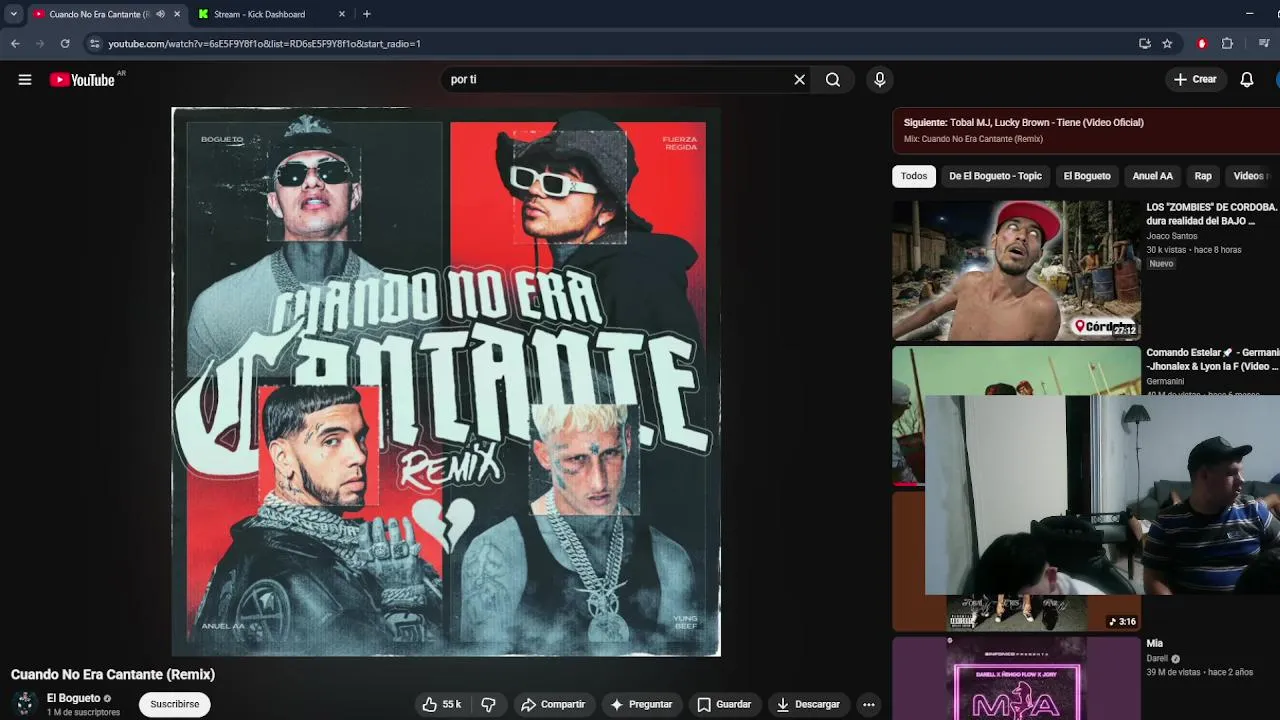Click the browser forward arrow
The height and width of the screenshot is (720, 1280).
(x=40, y=44)
